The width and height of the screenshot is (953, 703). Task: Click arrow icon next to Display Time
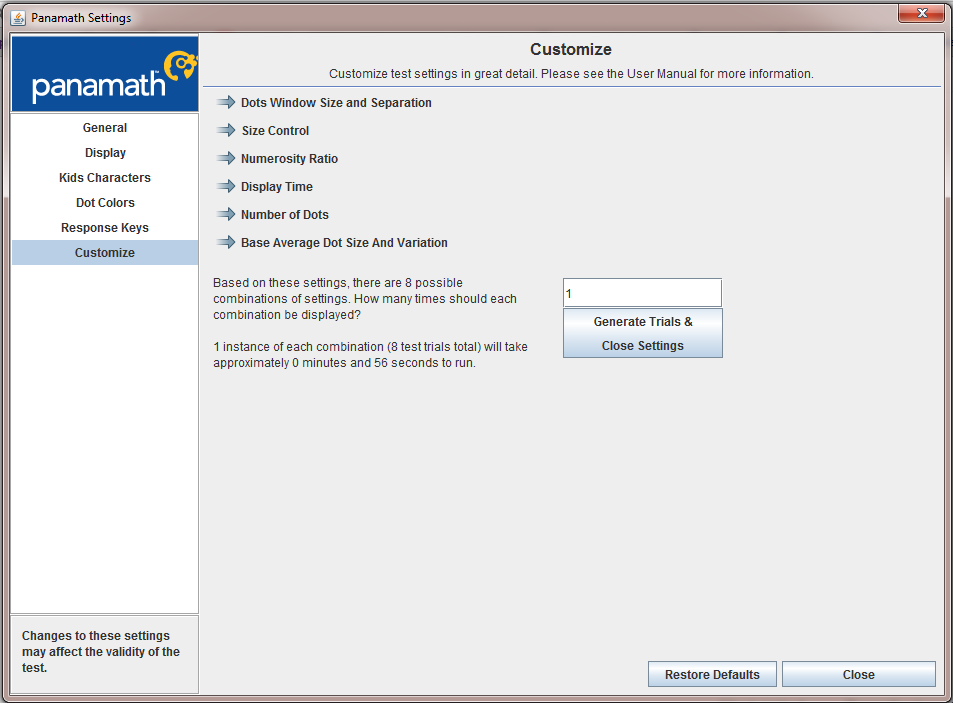click(226, 186)
